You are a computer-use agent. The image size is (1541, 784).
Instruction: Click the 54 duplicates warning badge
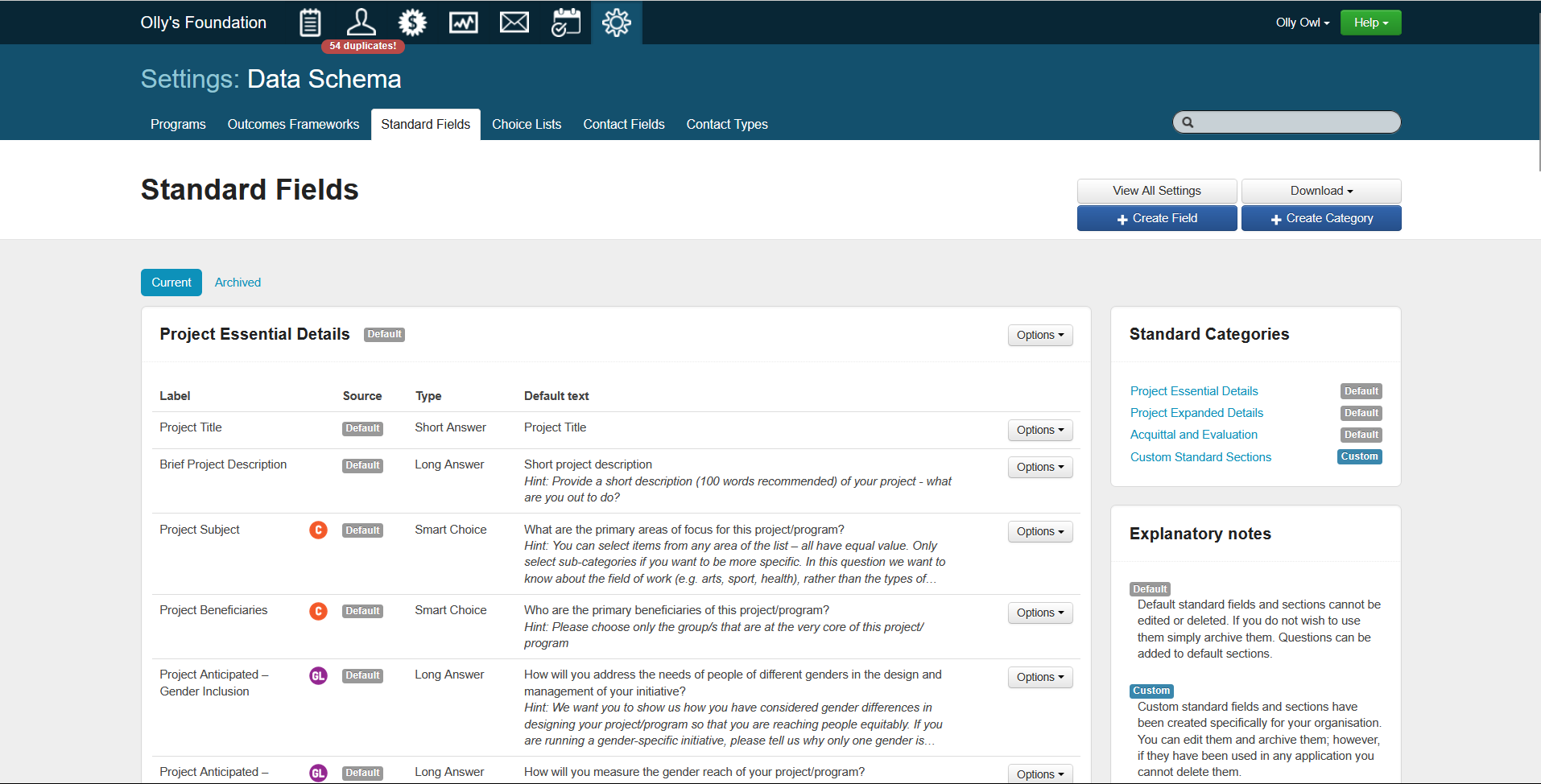tap(362, 46)
